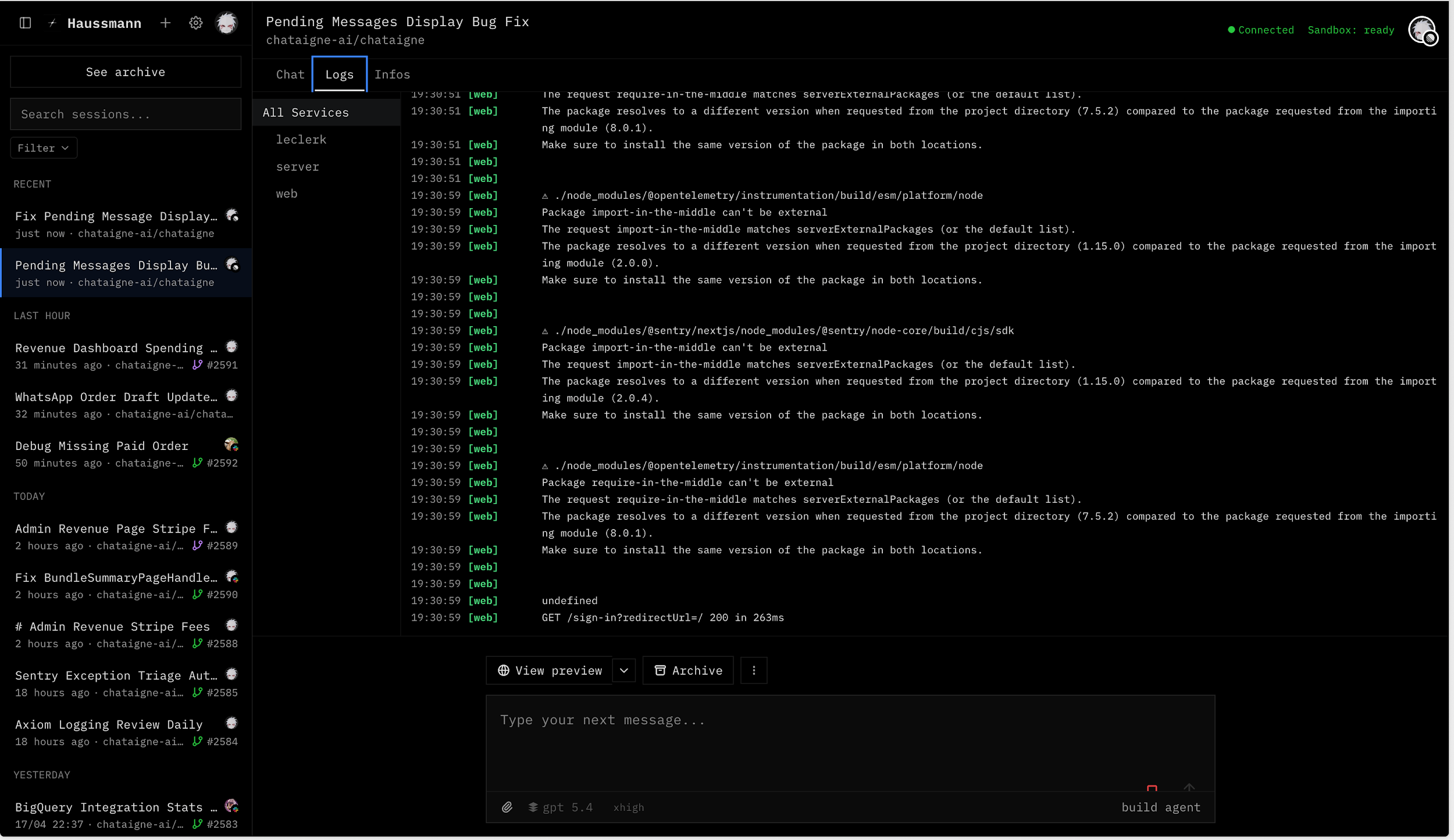Image resolution: width=1454 pixels, height=840 pixels.
Task: Toggle the sidebar panel icon
Action: point(25,23)
